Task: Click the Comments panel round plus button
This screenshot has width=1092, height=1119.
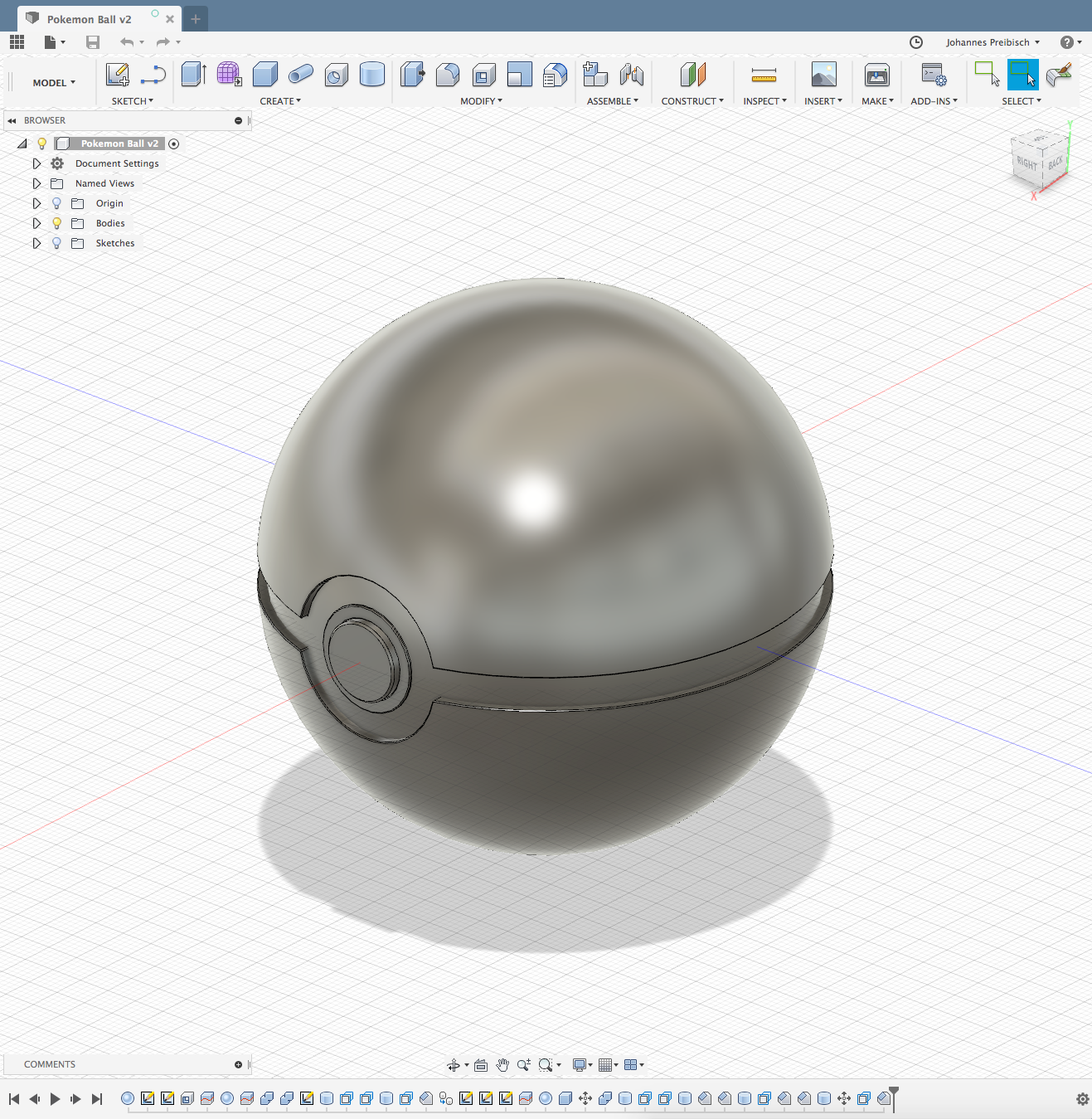Action: [239, 1065]
